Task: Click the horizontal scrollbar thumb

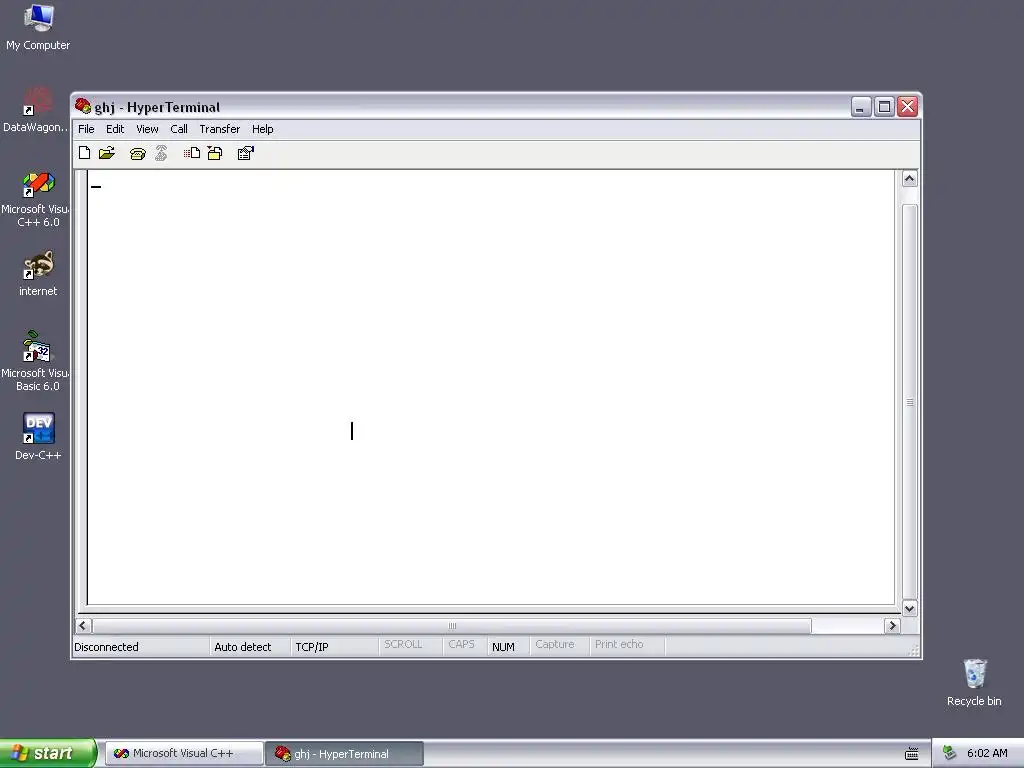Action: point(451,626)
